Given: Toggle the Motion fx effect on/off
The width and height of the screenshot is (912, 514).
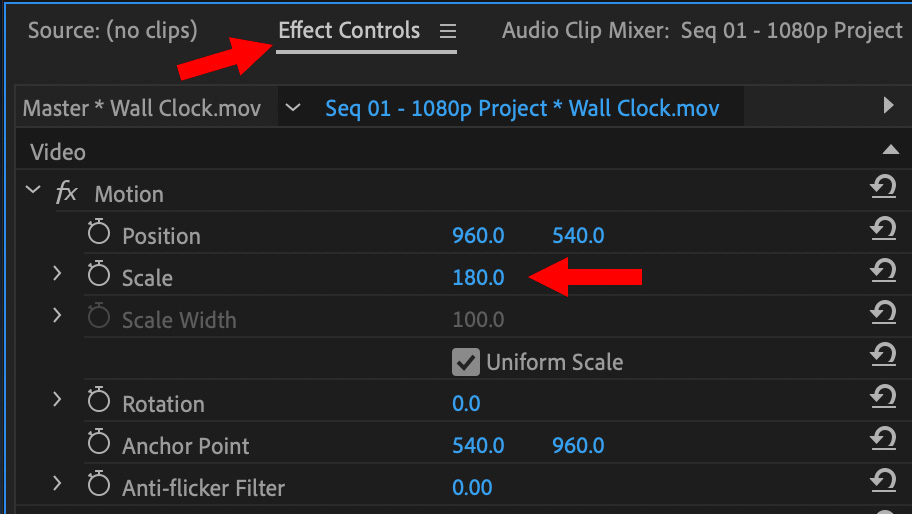Looking at the screenshot, I should click(66, 192).
